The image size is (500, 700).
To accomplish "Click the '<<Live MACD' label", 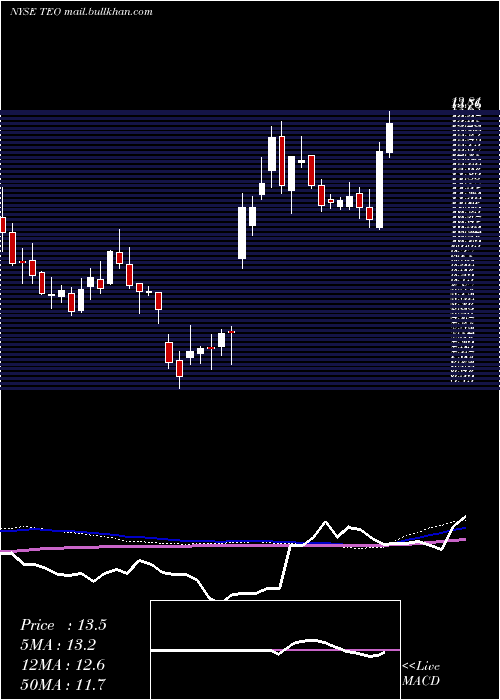I will tap(421, 673).
